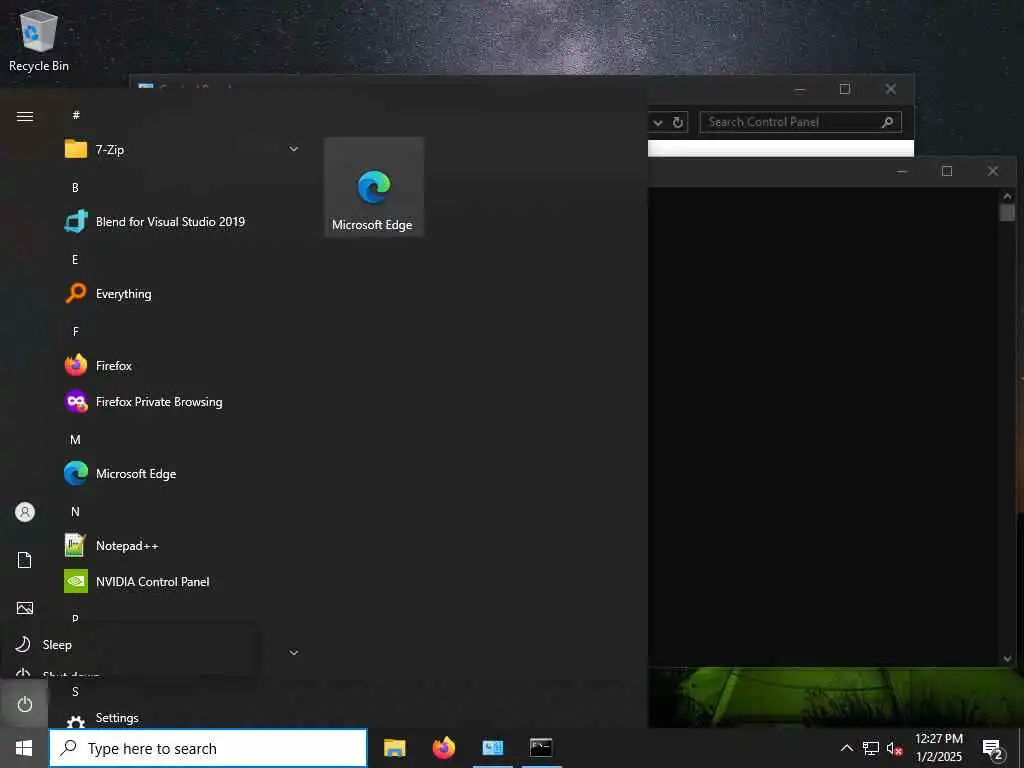Choose Sleep from the power menu
The width and height of the screenshot is (1024, 768).
(131, 645)
